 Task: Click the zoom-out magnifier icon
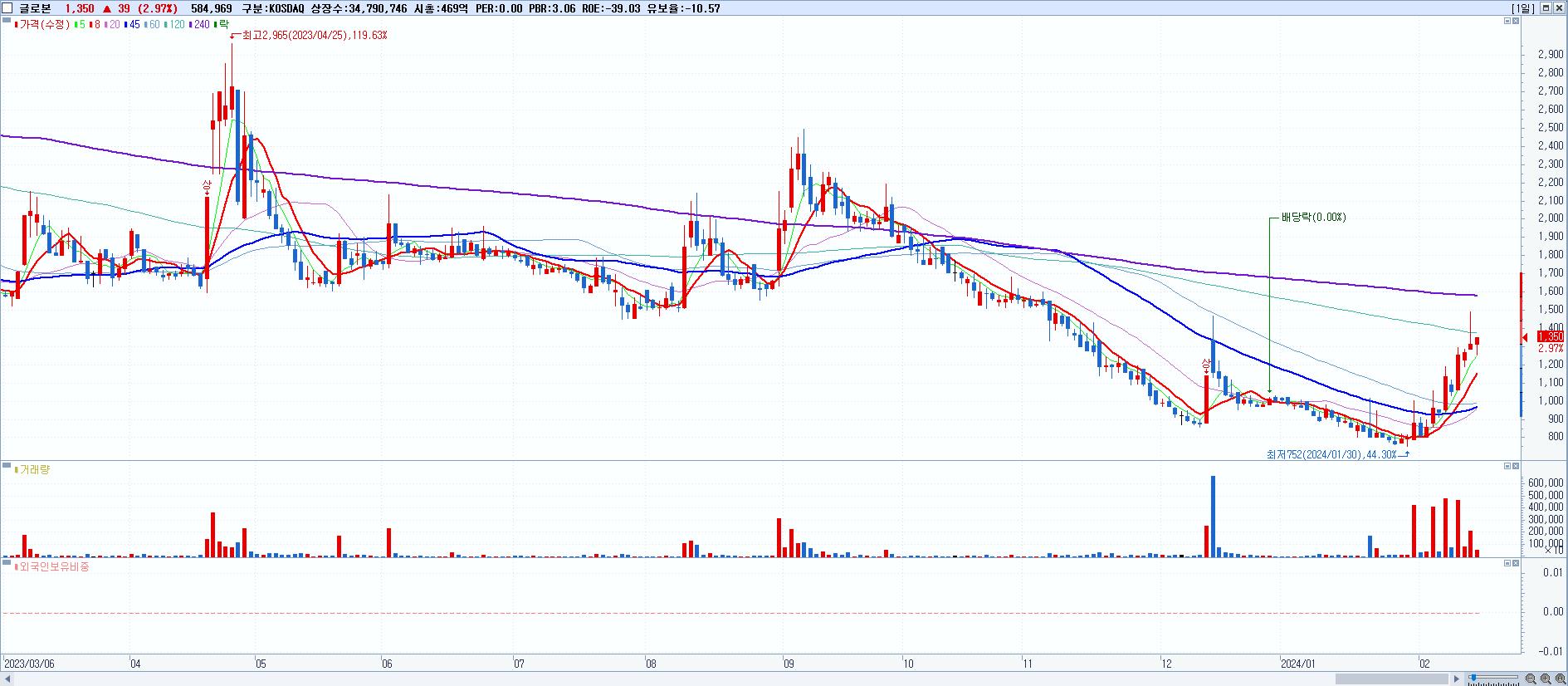[1531, 679]
